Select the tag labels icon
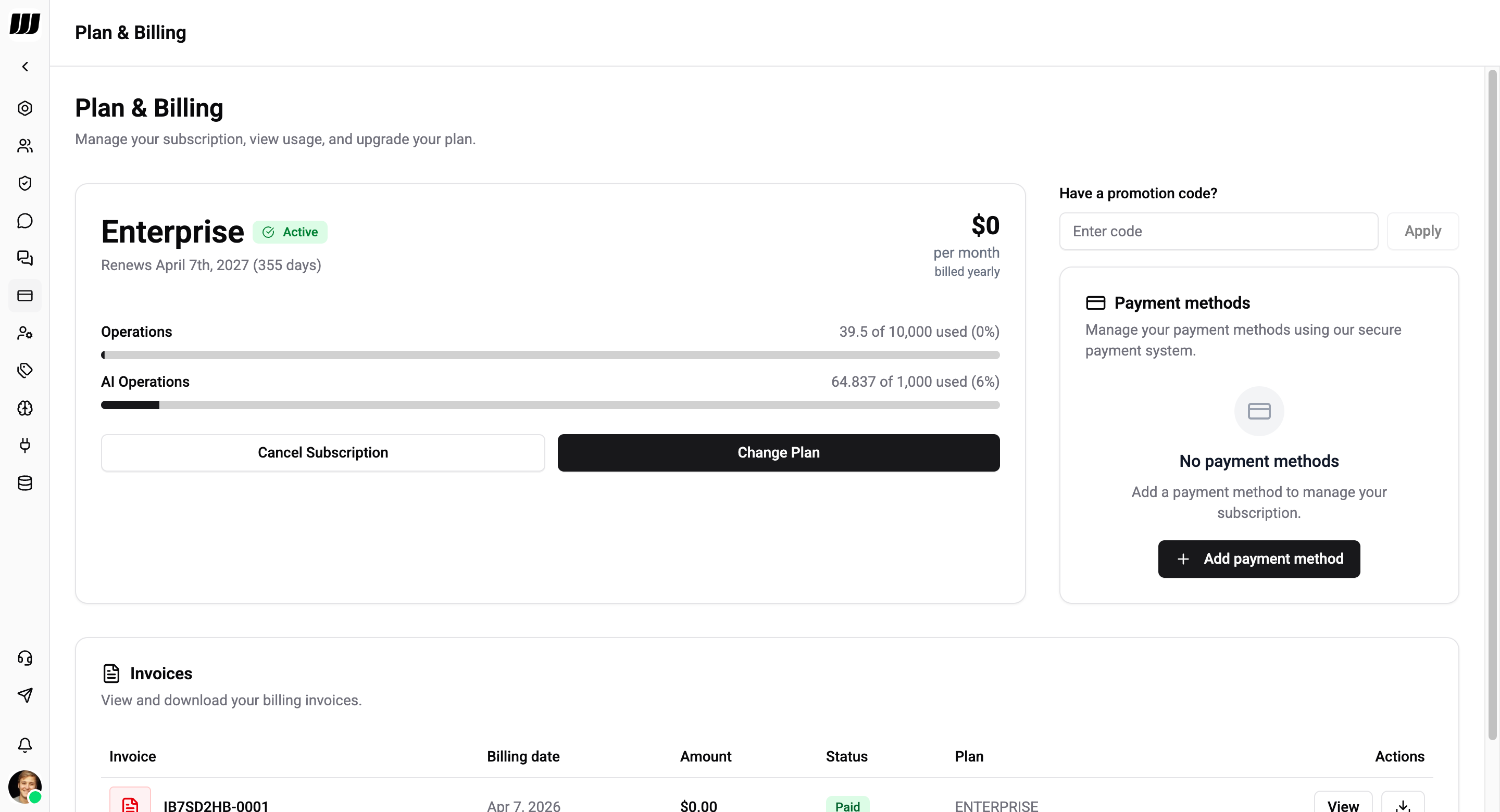This screenshot has height=812, width=1500. [x=25, y=370]
